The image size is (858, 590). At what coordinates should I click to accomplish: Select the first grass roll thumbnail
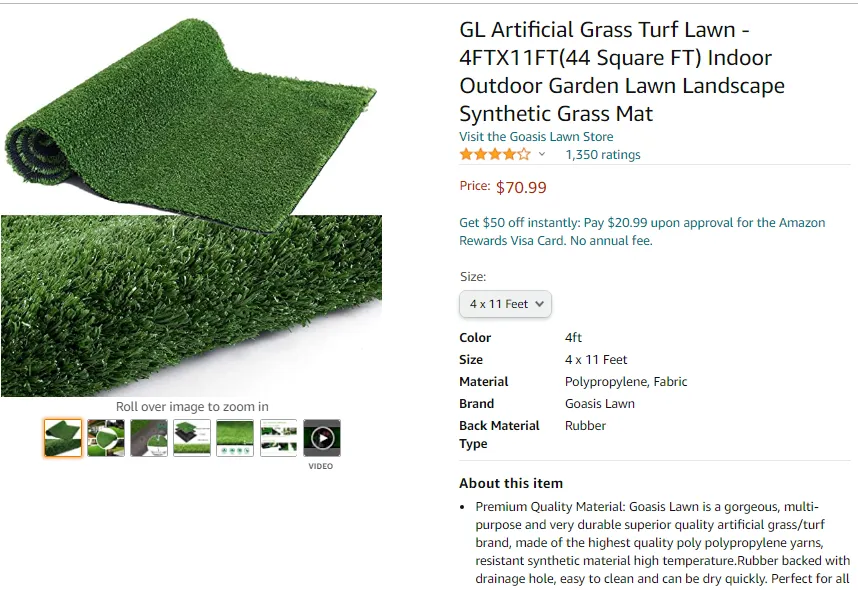(63, 438)
